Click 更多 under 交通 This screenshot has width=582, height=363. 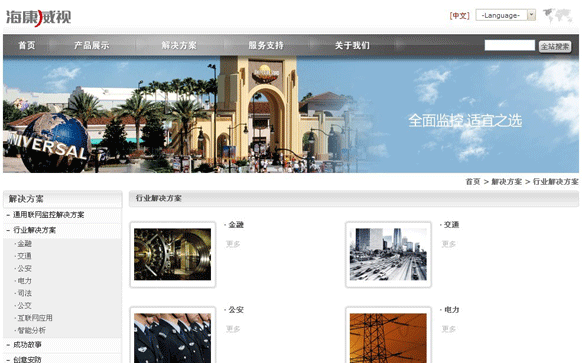point(449,244)
